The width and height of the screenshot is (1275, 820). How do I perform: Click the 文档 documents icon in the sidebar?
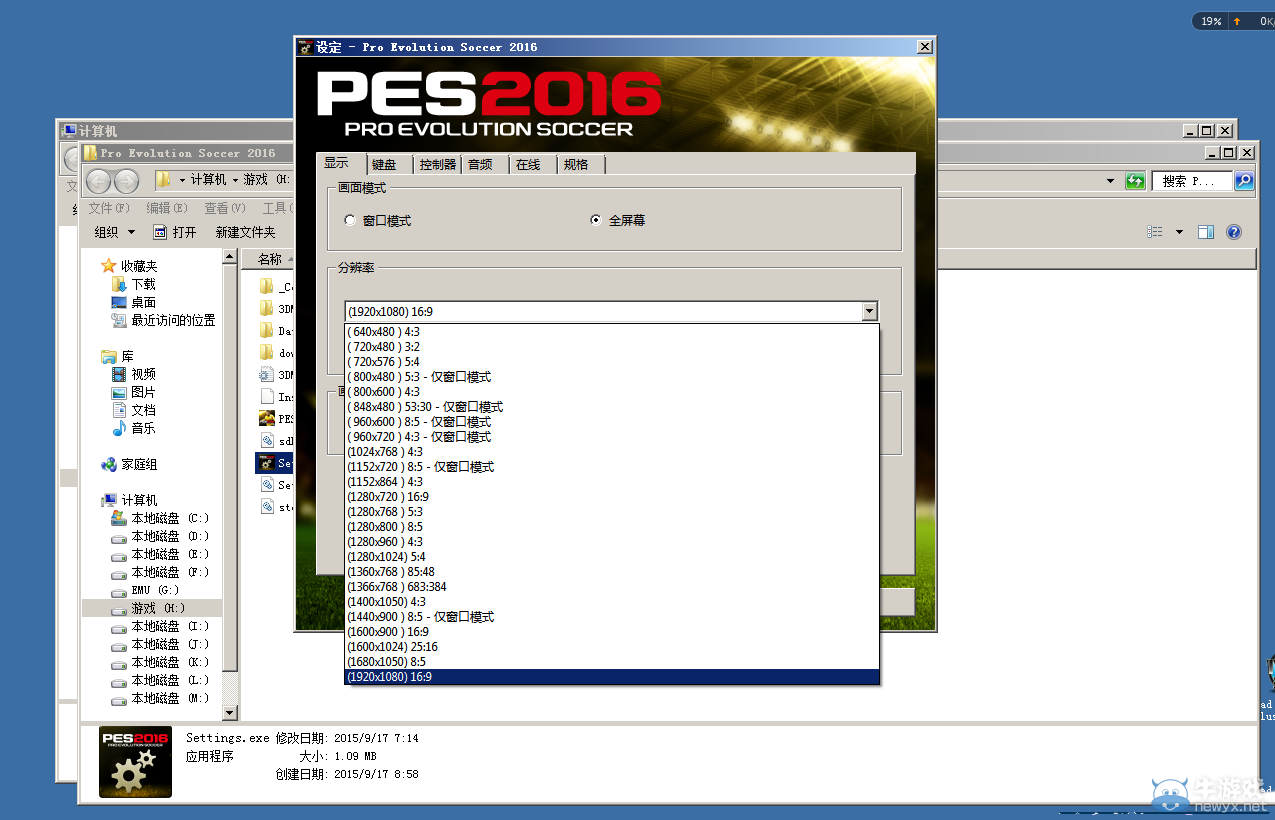119,410
